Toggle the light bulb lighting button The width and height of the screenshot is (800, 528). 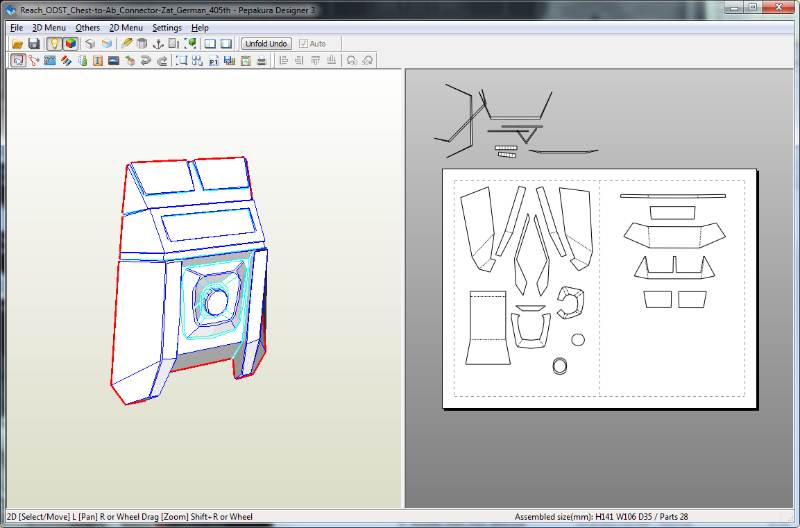54,44
